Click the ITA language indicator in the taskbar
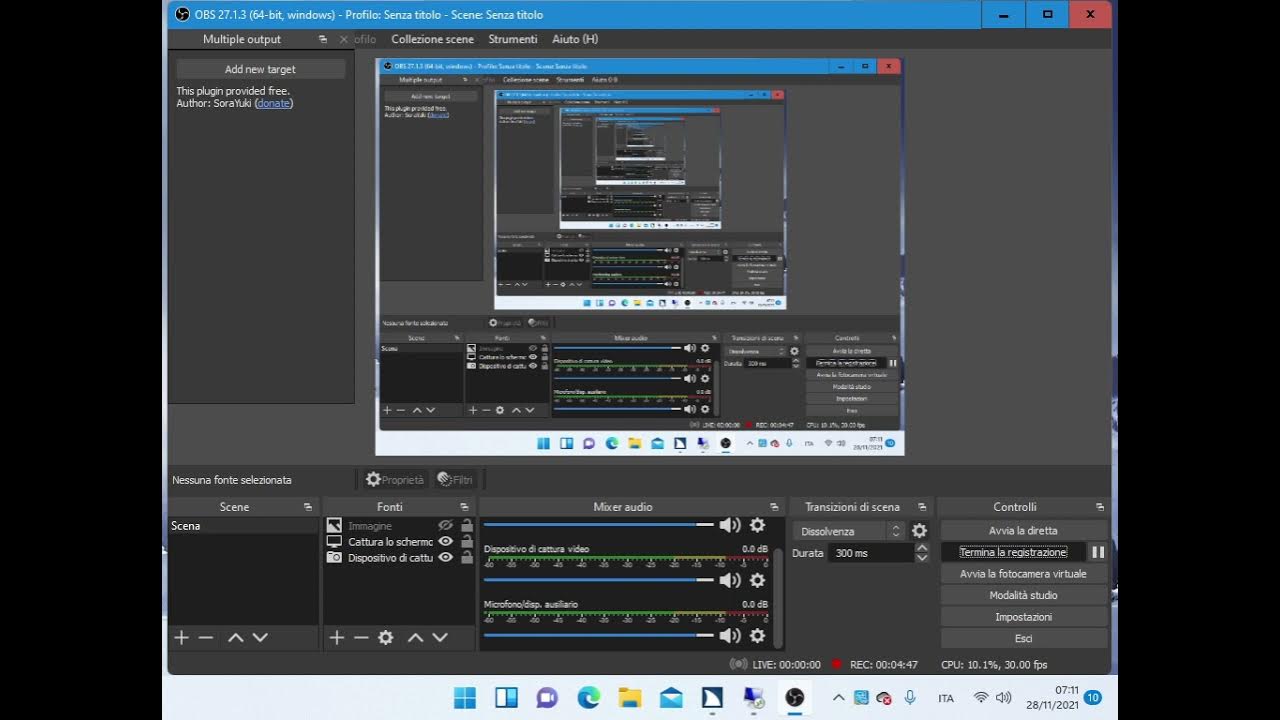Screen dimensions: 1280x720 (946, 698)
